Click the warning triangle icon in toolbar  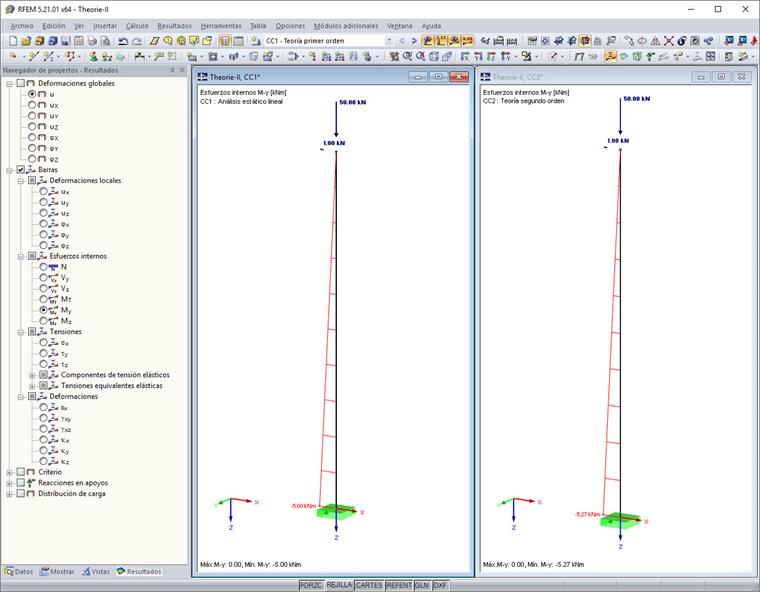tap(655, 41)
